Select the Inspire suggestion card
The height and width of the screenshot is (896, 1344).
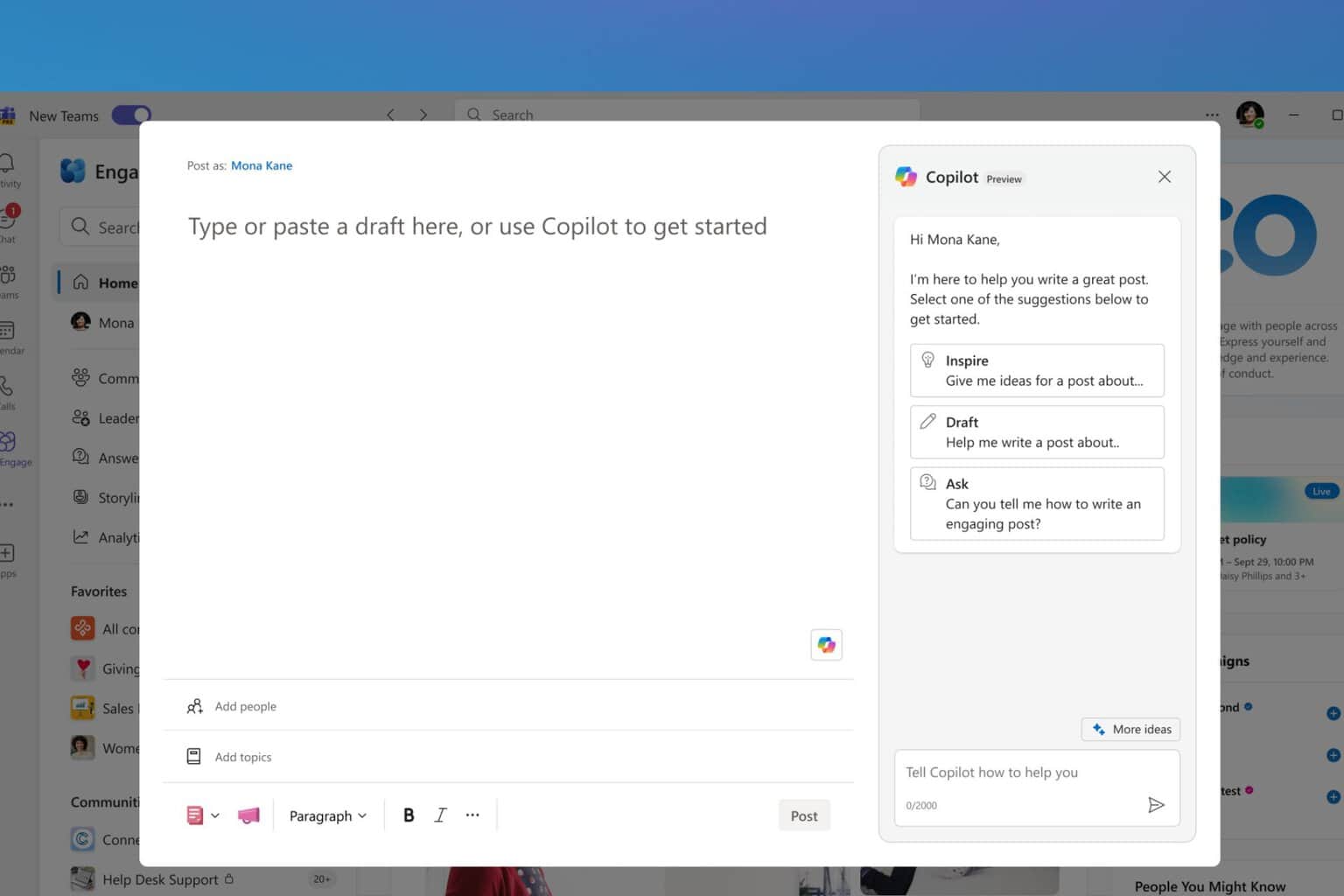(1037, 370)
